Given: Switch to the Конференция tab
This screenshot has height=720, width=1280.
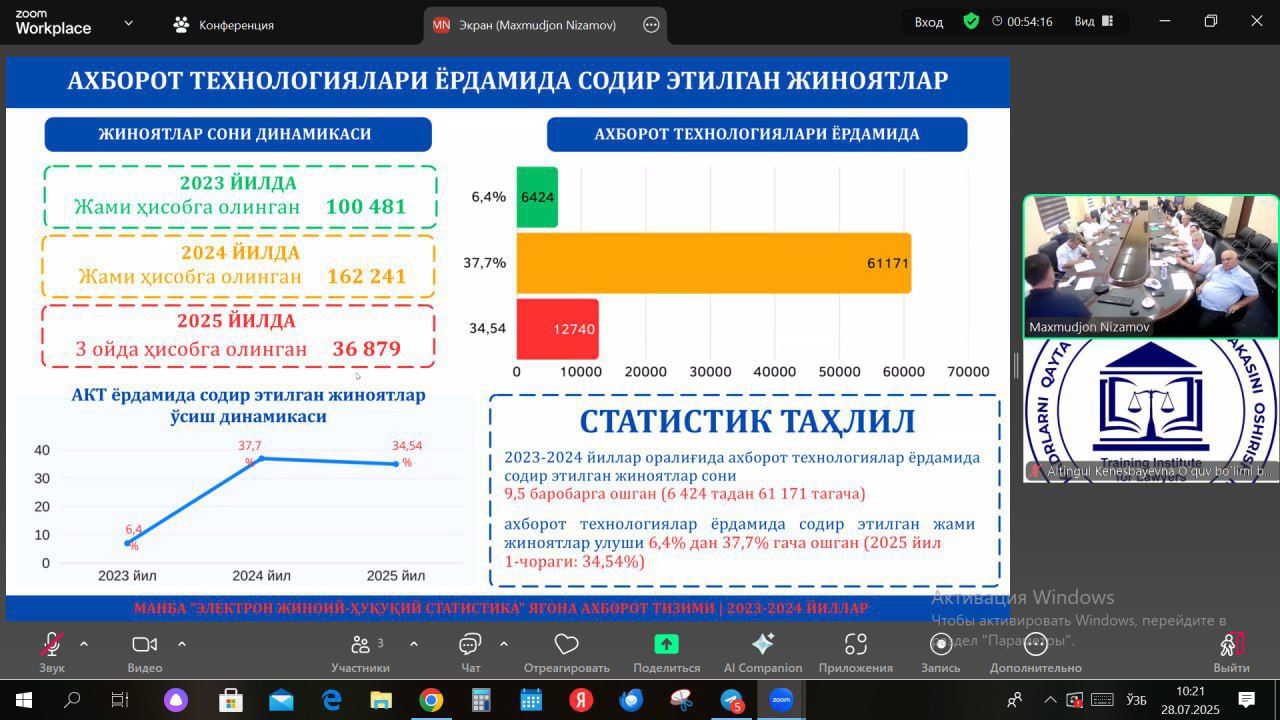Looking at the screenshot, I should [224, 25].
